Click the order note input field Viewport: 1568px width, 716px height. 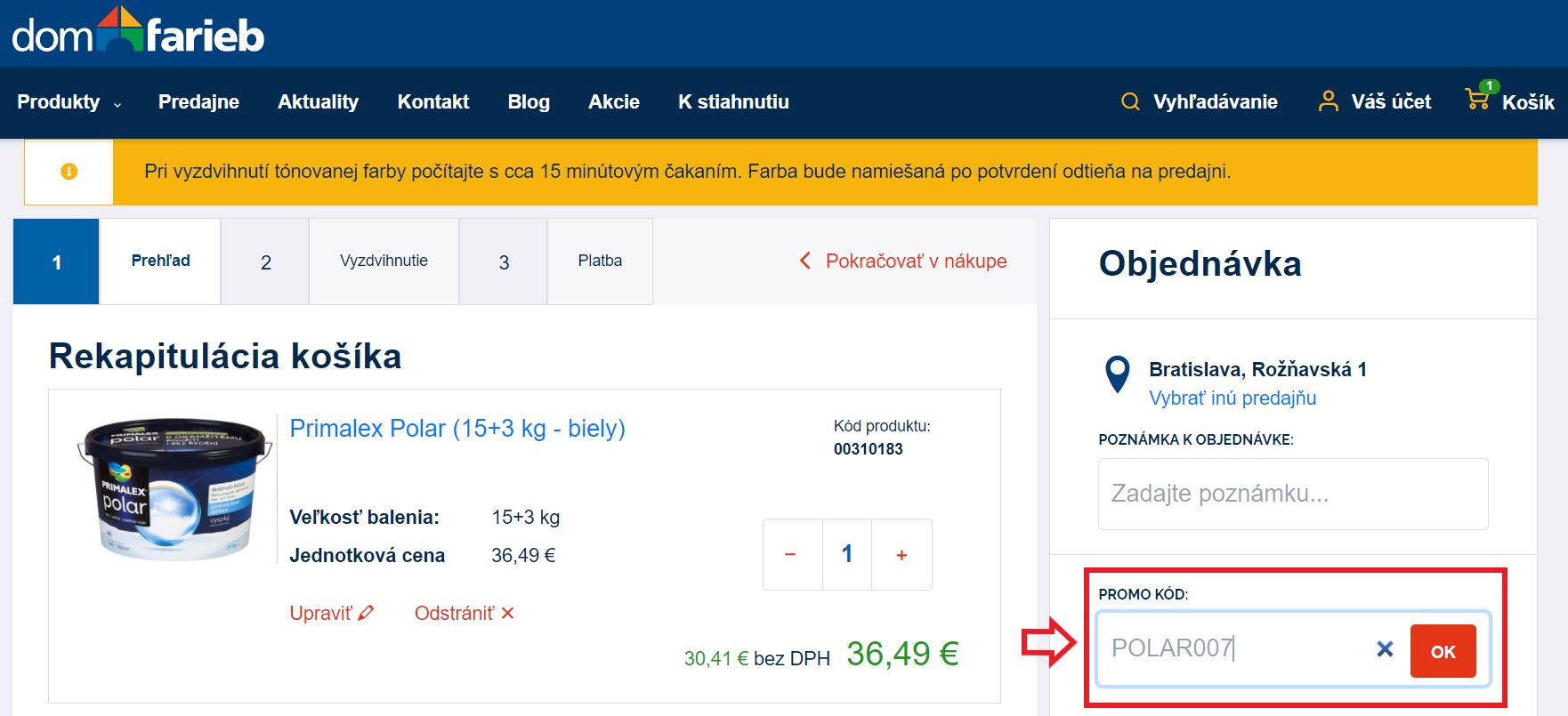[1293, 494]
